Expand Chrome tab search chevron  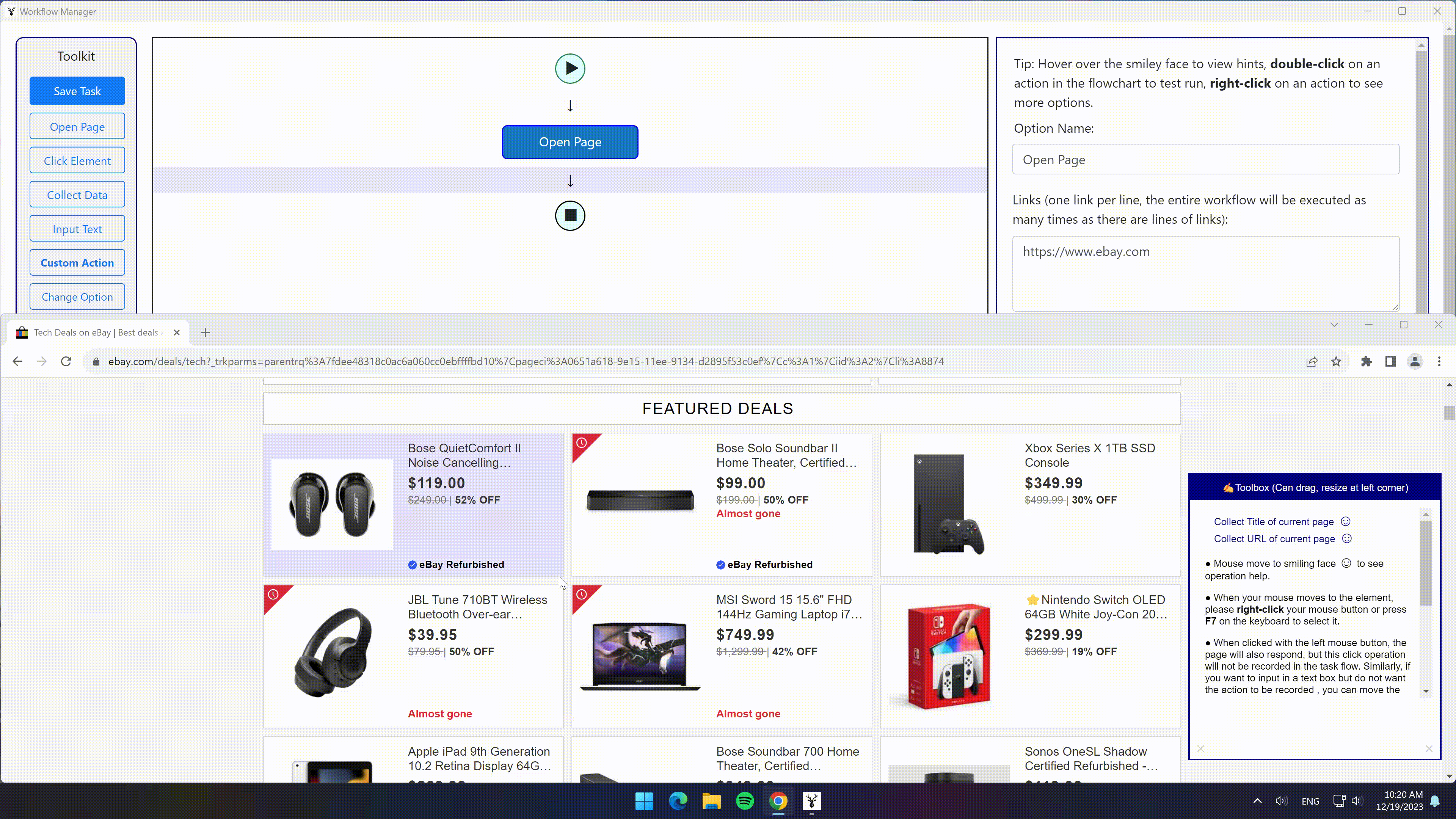(1334, 325)
